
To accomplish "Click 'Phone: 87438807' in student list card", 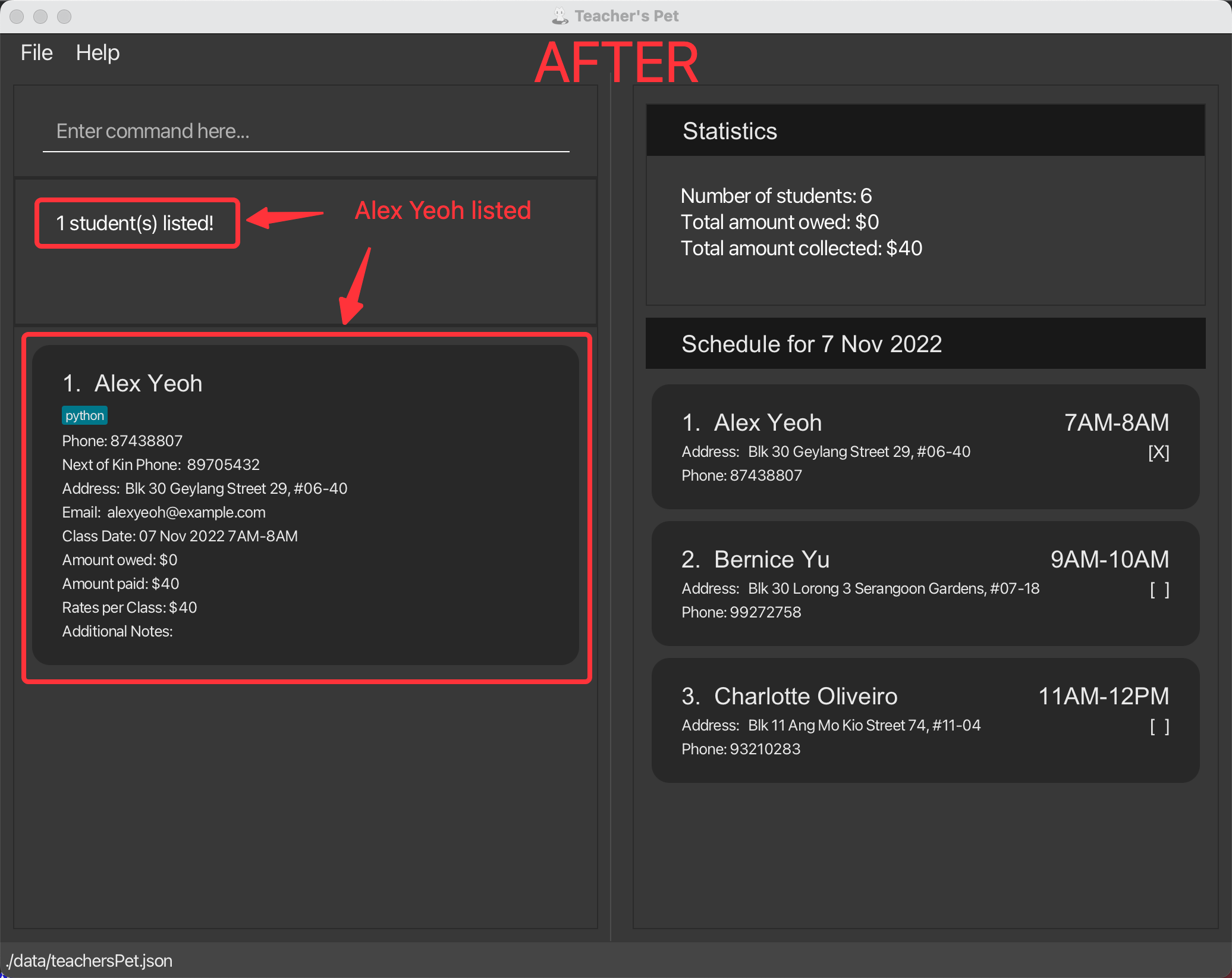I will pyautogui.click(x=122, y=441).
